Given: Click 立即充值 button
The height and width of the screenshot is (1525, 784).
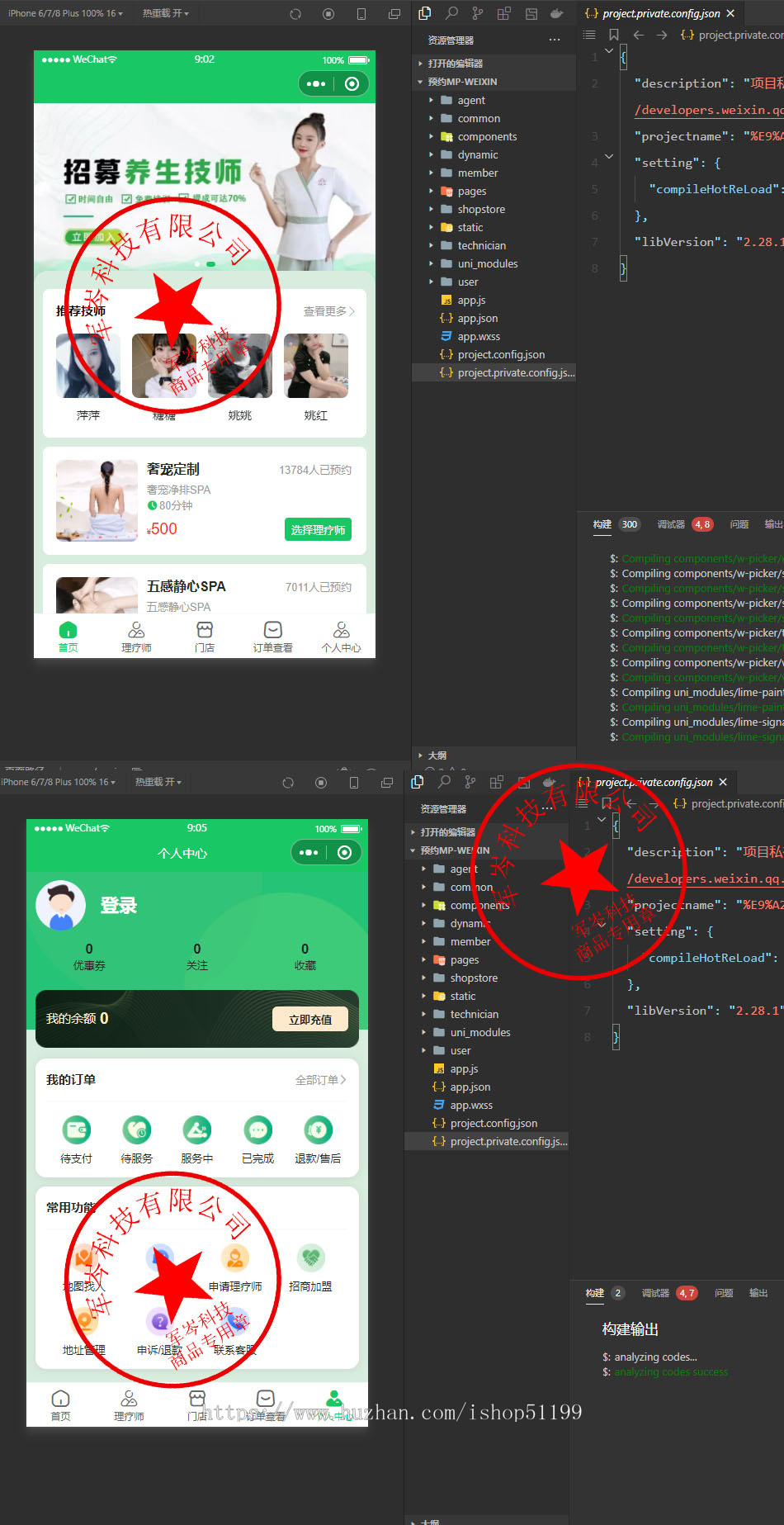Looking at the screenshot, I should tap(310, 1019).
